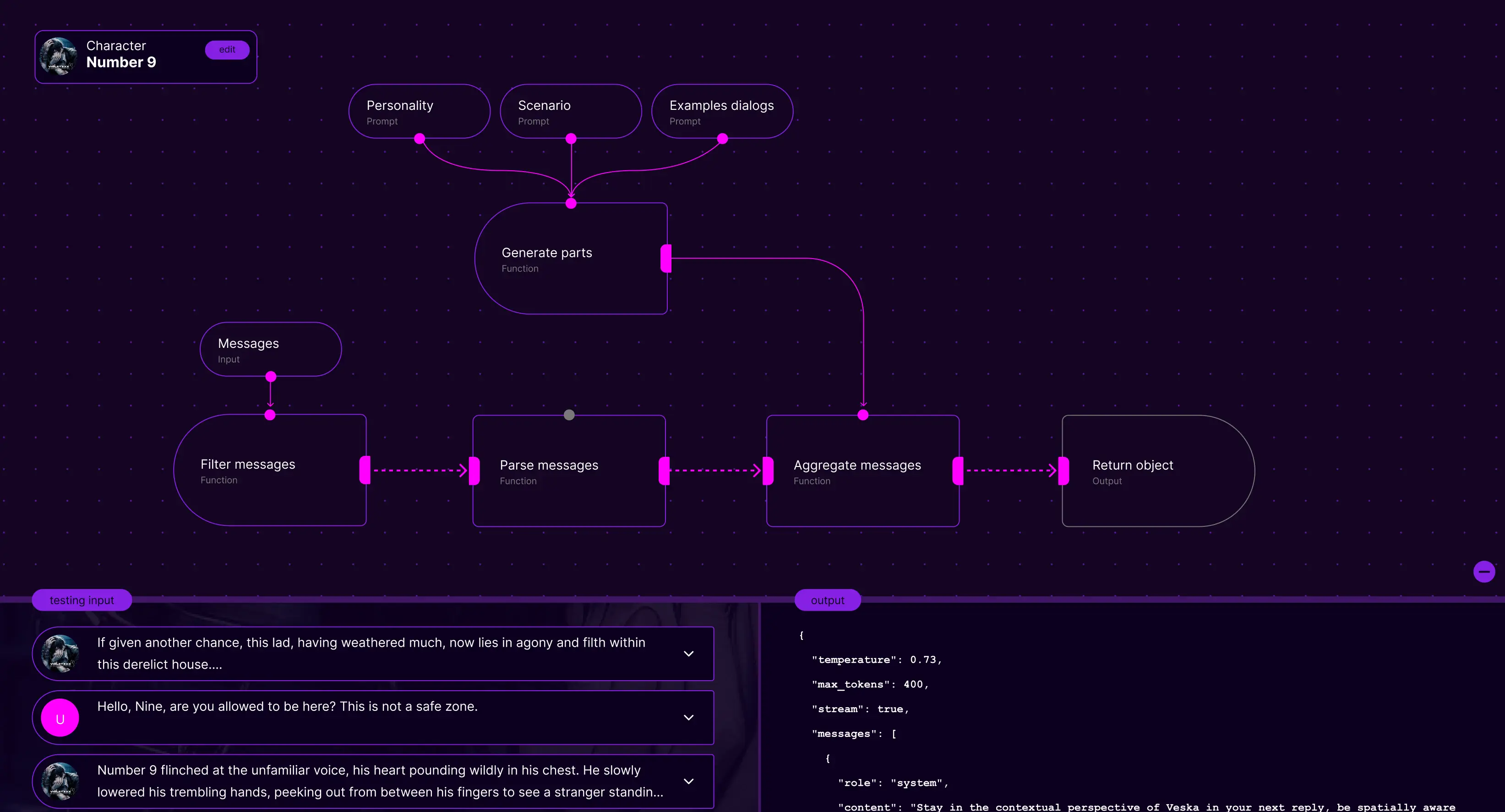
Task: Click the pink U user avatar
Action: (60, 717)
